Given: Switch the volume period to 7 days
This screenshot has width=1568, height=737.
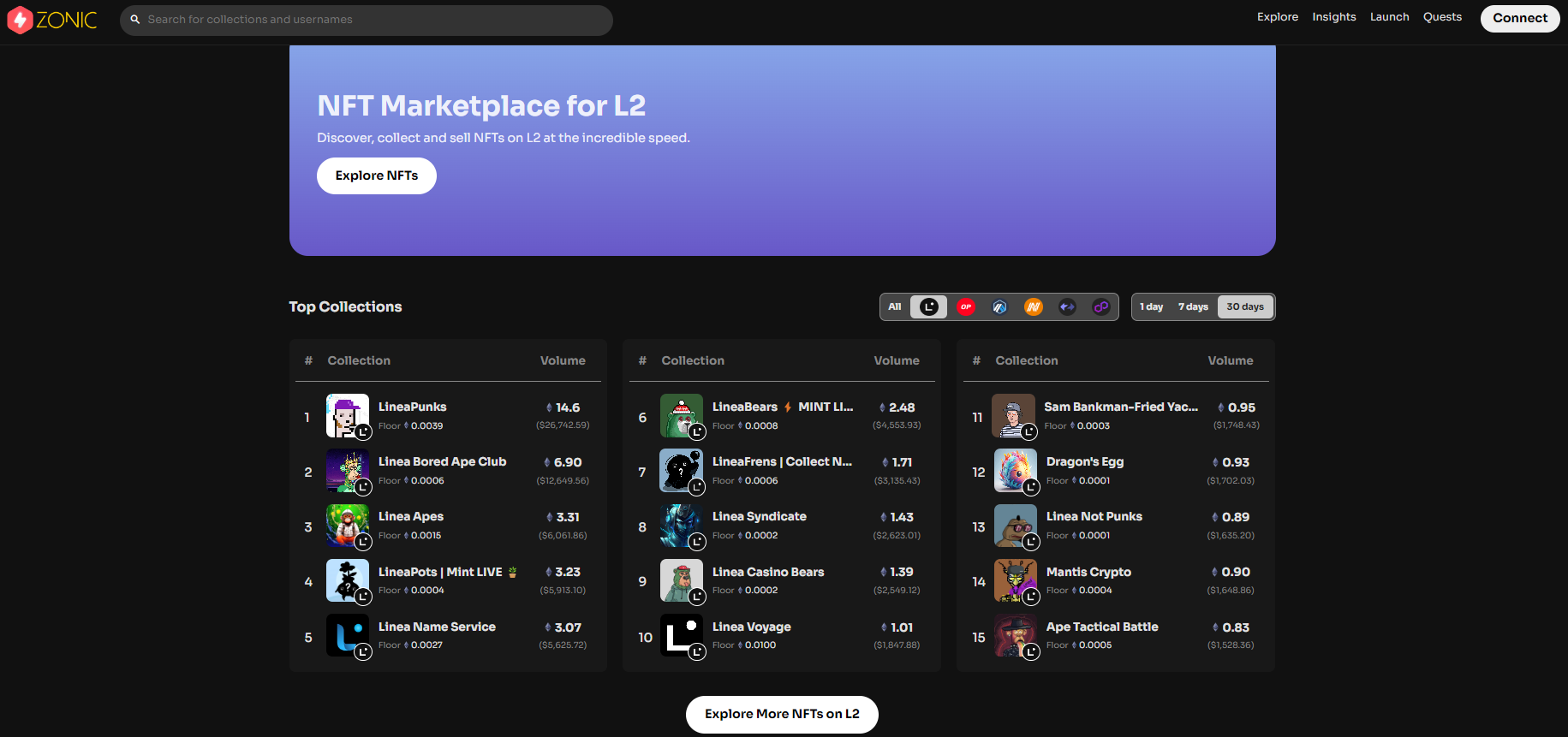Looking at the screenshot, I should pos(1193,307).
